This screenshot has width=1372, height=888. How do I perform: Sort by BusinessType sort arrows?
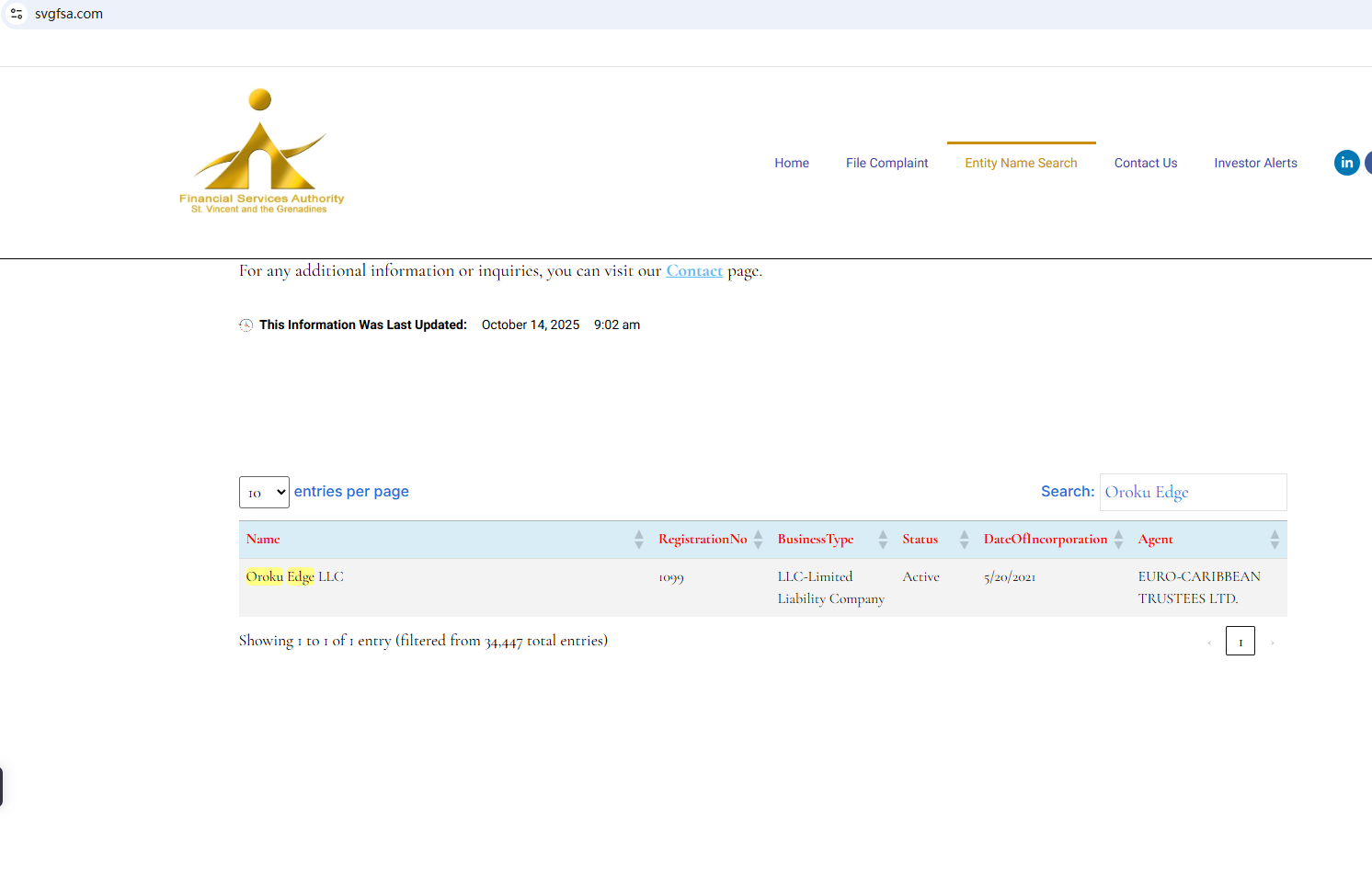[882, 540]
